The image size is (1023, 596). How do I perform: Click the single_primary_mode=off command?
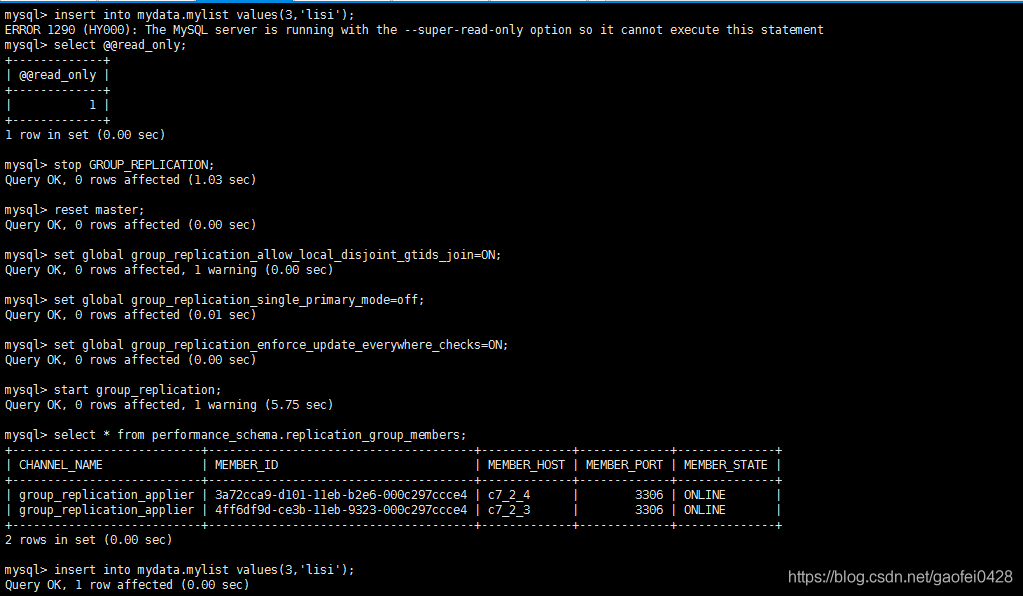(239, 300)
